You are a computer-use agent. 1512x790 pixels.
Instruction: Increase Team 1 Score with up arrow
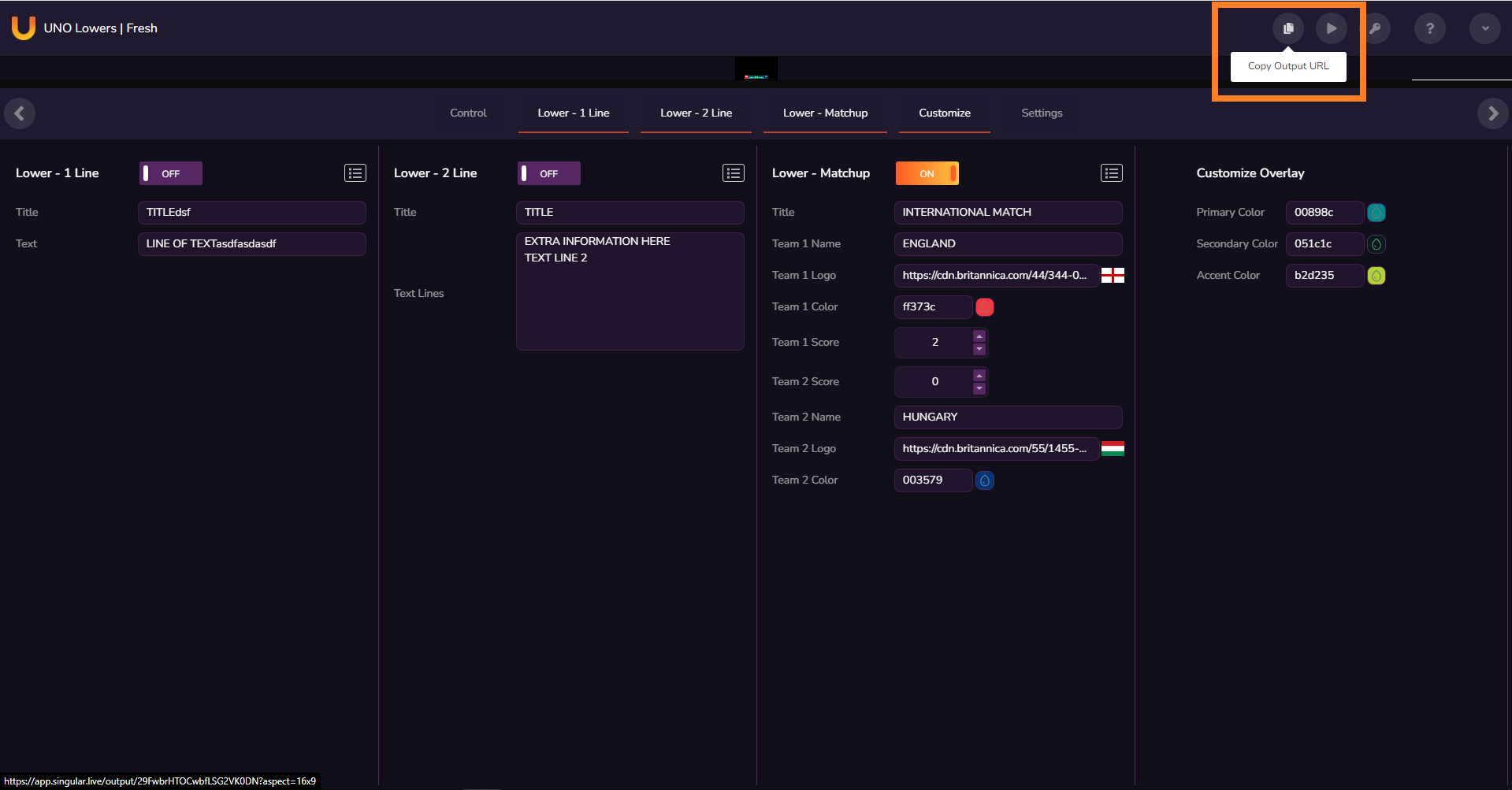pyautogui.click(x=979, y=336)
